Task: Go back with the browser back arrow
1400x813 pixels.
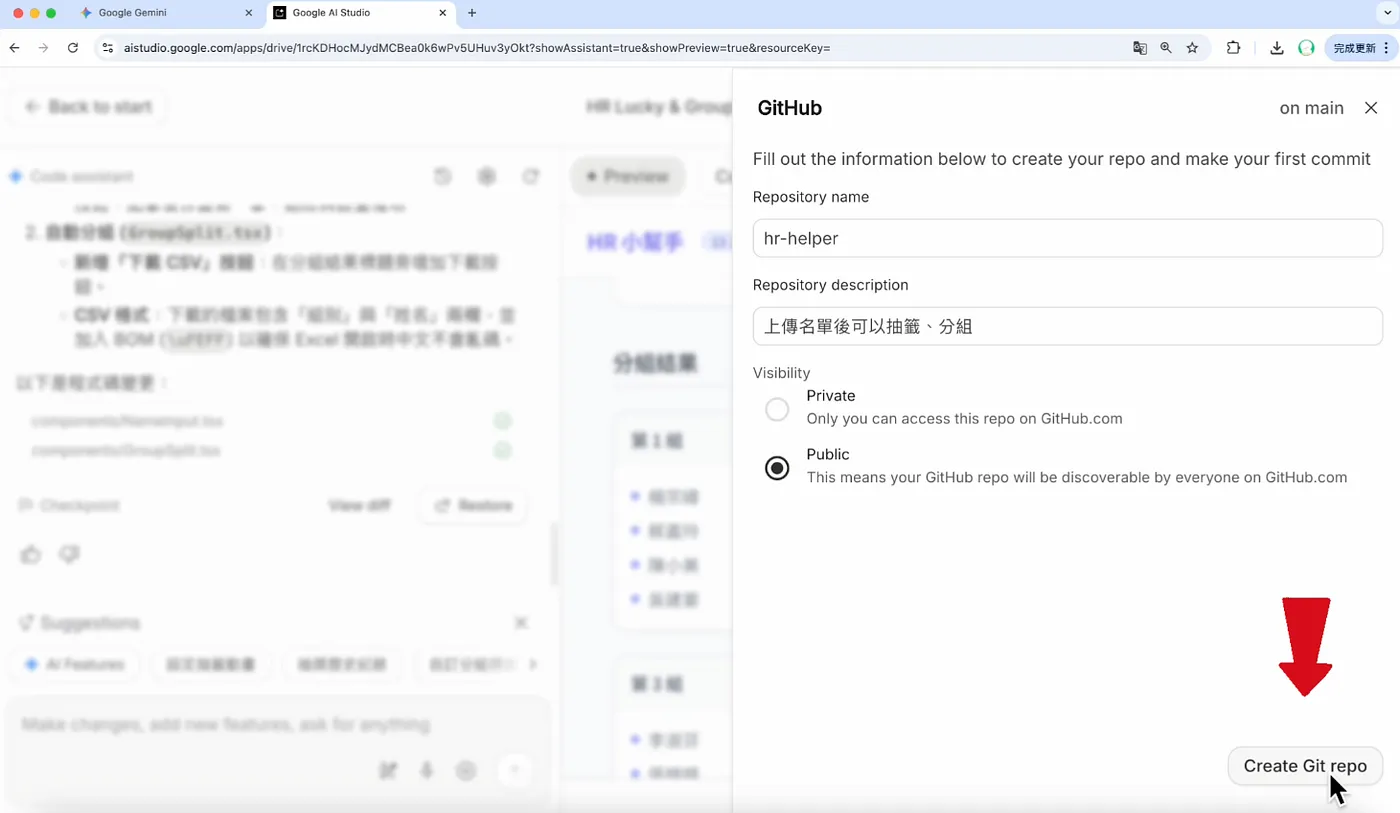Action: [x=14, y=48]
